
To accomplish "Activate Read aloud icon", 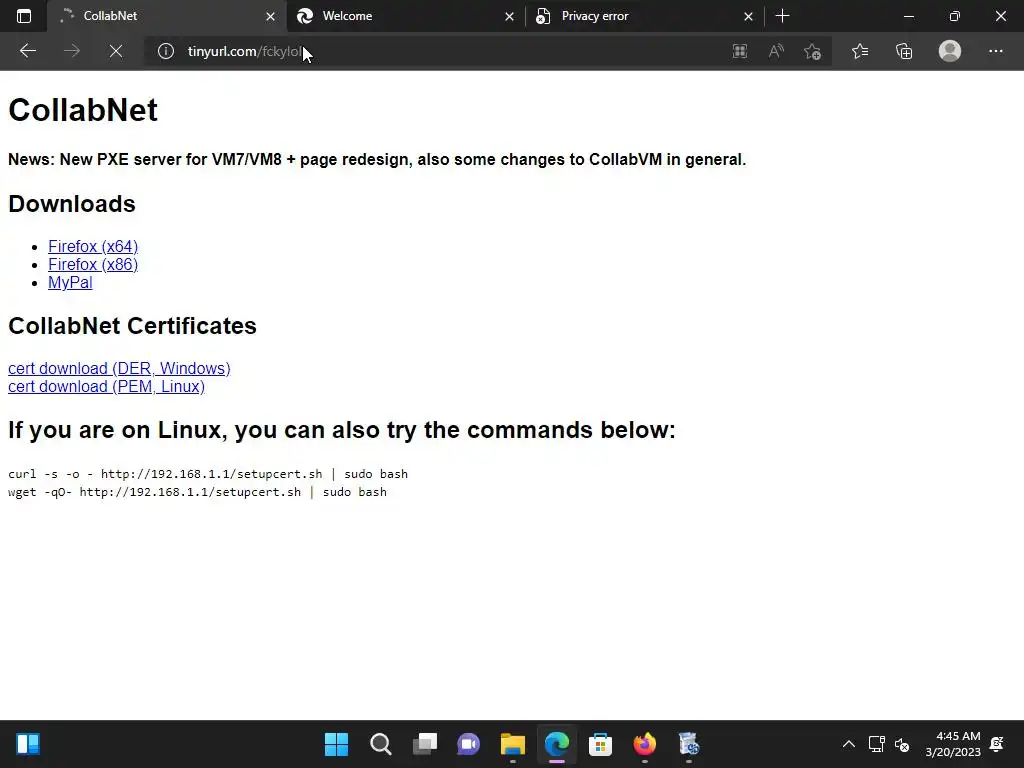I will [x=776, y=51].
